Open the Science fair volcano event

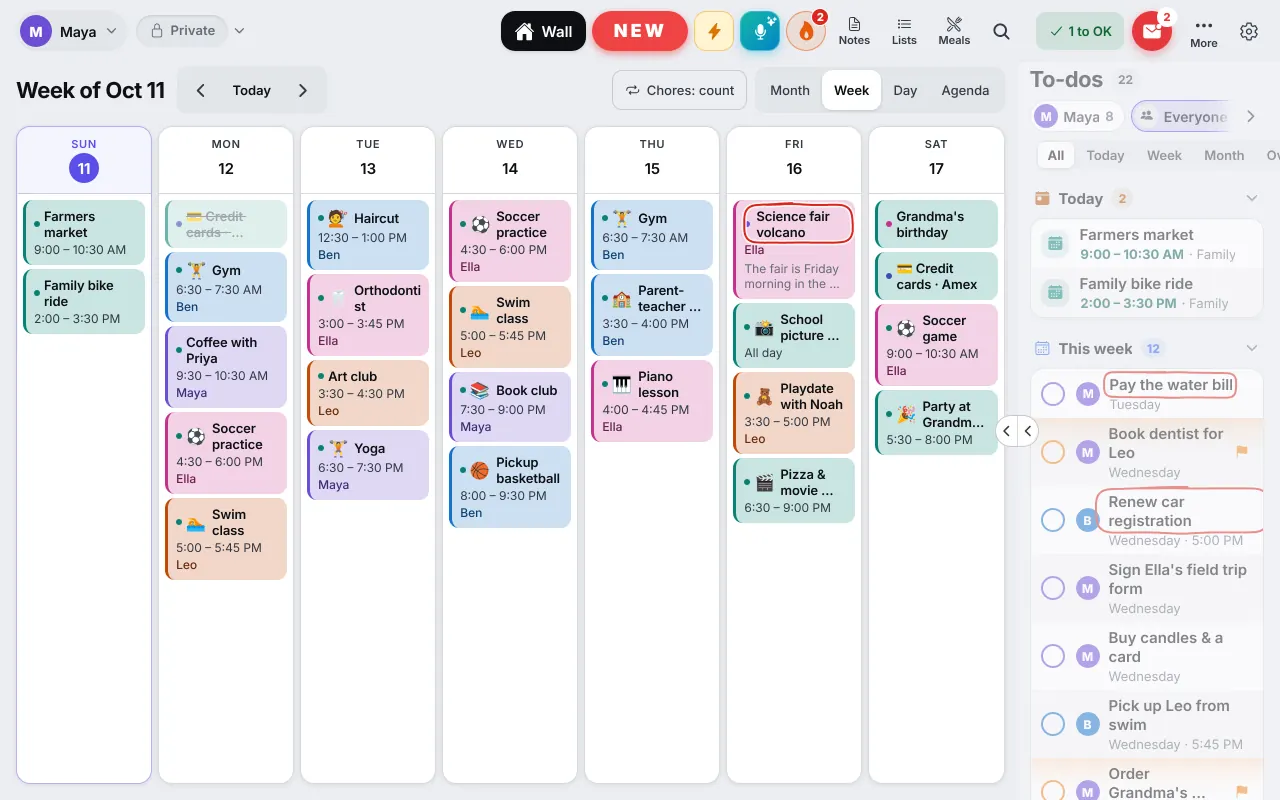[x=794, y=250]
